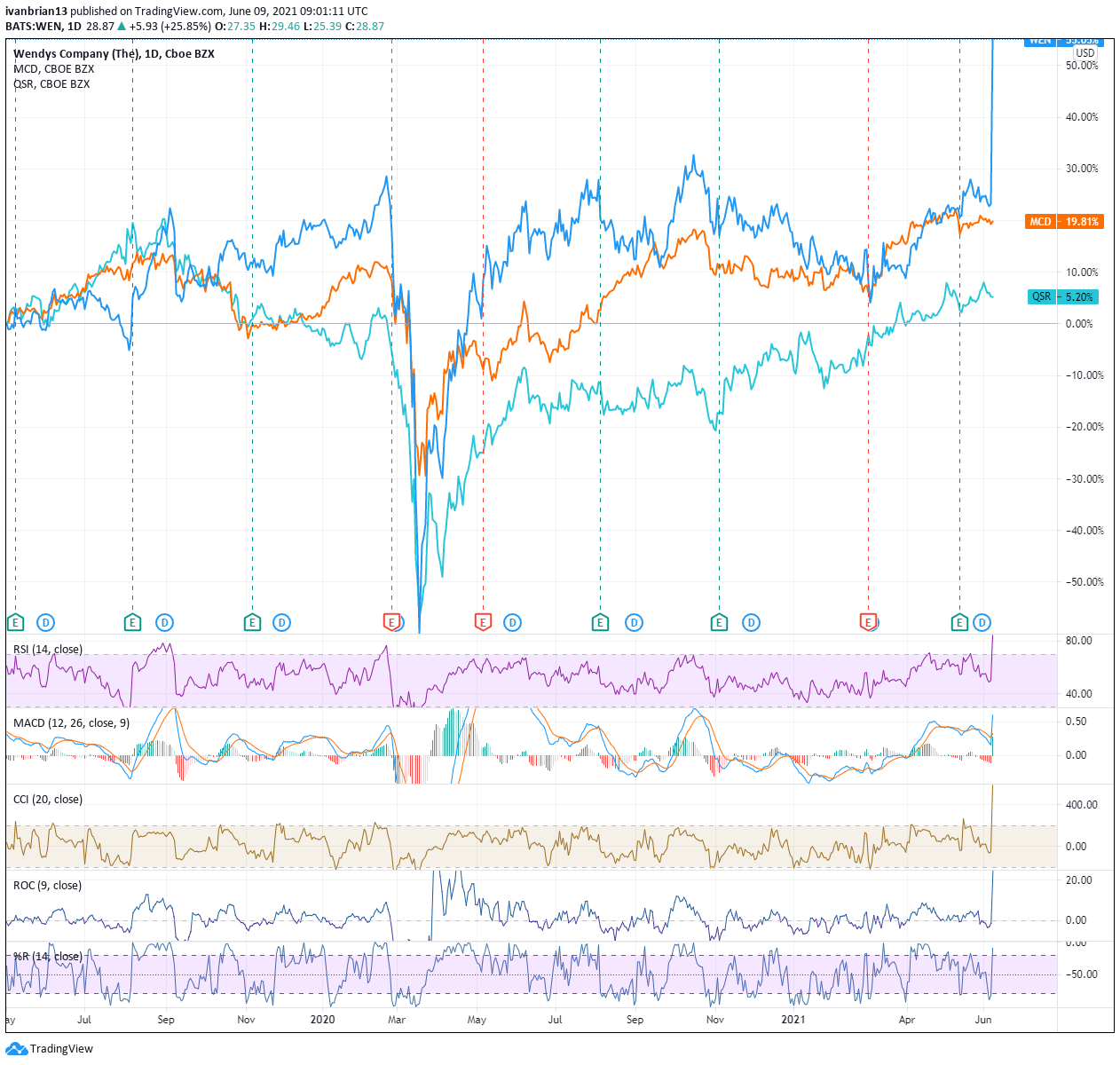
Task: Click the green earnings marker near November 2020
Action: point(719,622)
